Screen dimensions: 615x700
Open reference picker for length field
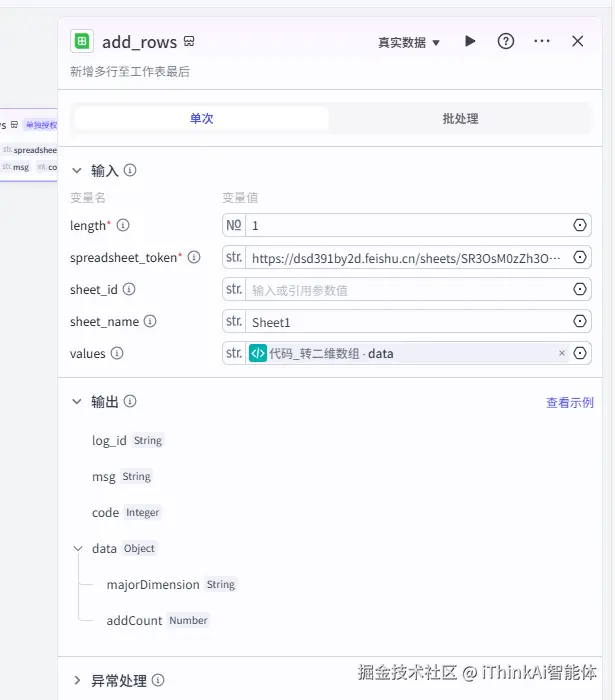click(579, 225)
